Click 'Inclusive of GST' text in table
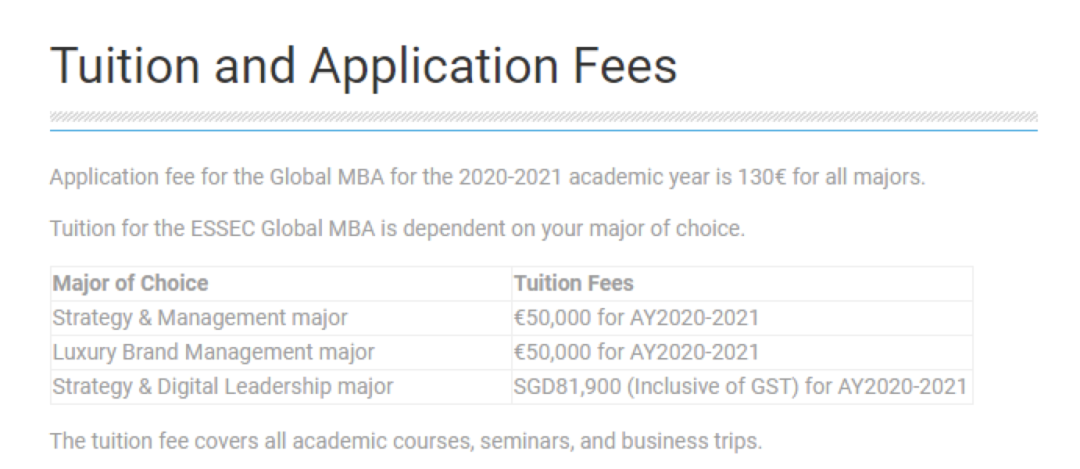 pos(712,386)
